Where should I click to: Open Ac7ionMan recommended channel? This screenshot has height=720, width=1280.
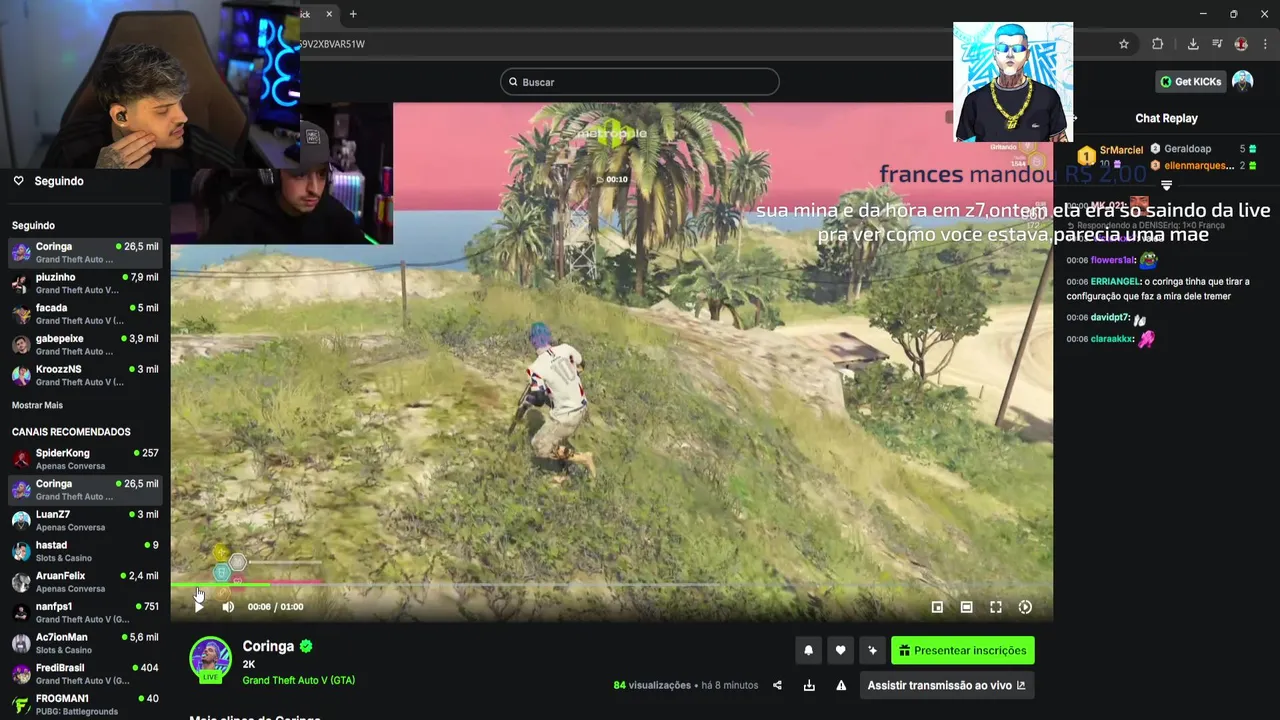coord(85,643)
